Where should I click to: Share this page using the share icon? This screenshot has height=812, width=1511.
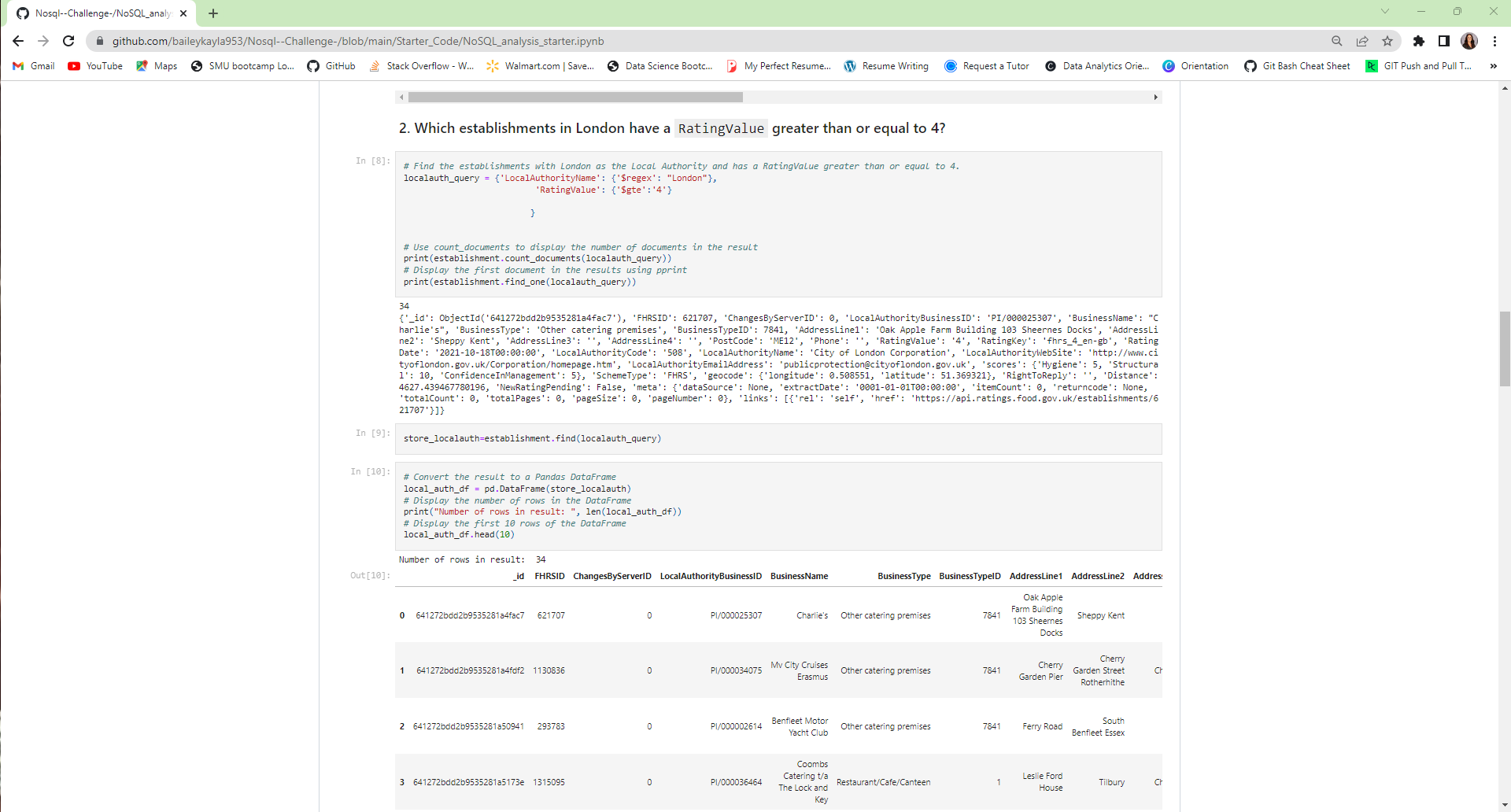coord(1362,41)
